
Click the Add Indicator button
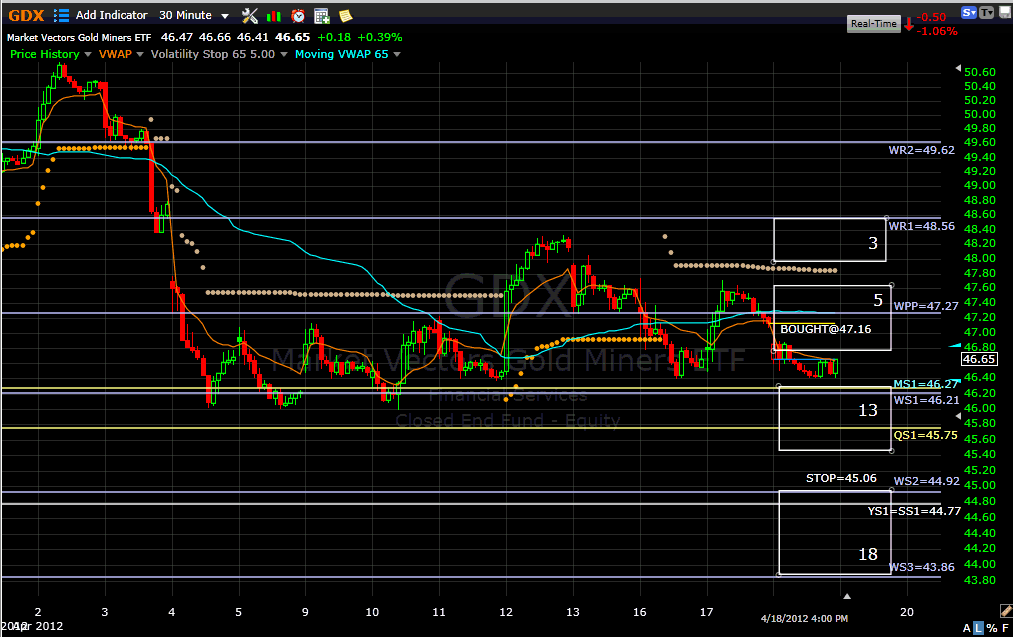point(111,15)
